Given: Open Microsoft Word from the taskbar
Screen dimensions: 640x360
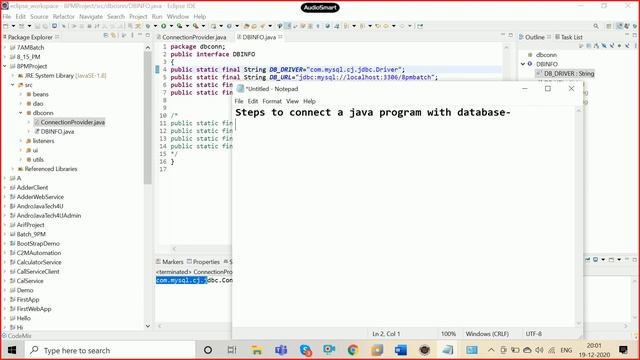Looking at the screenshot, I should pyautogui.click(x=401, y=350).
